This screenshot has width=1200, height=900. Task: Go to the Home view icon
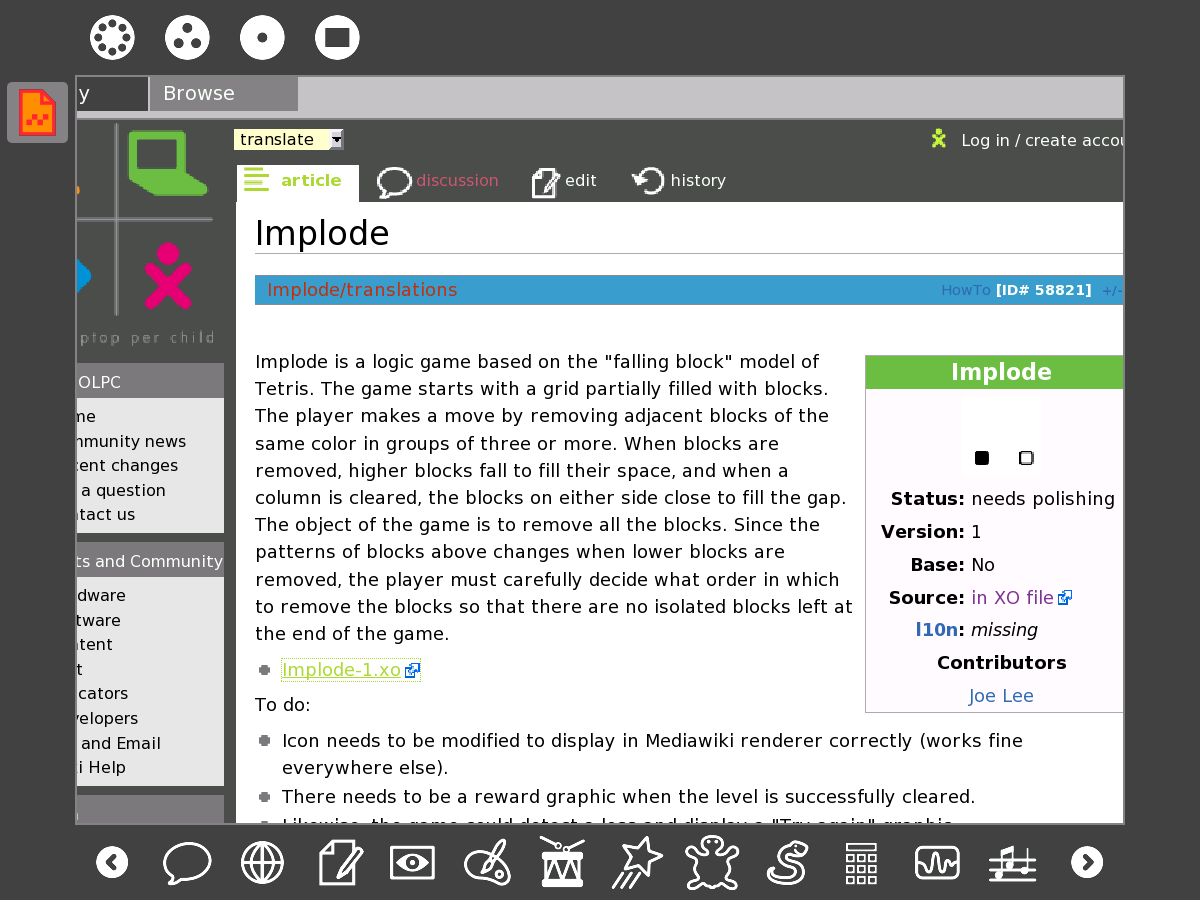[x=262, y=38]
